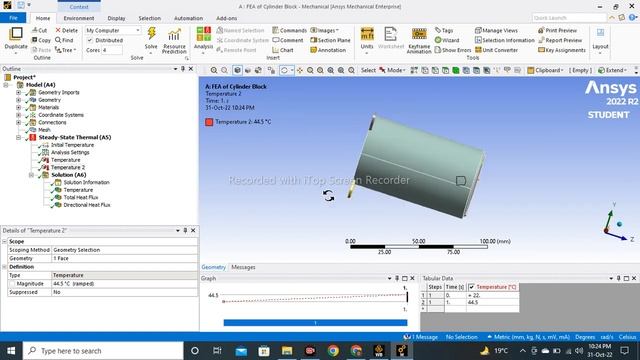The image size is (640, 360).
Task: Open the Tree dropdown
Action: tap(66, 50)
